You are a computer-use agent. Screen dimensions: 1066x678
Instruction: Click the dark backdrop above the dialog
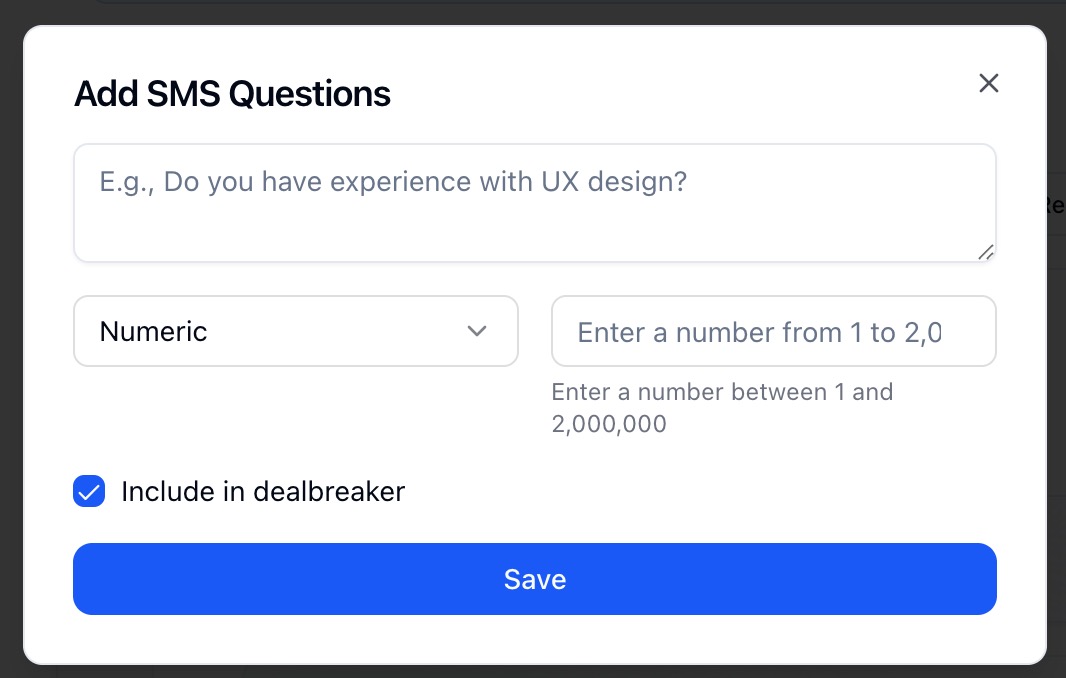pyautogui.click(x=533, y=10)
